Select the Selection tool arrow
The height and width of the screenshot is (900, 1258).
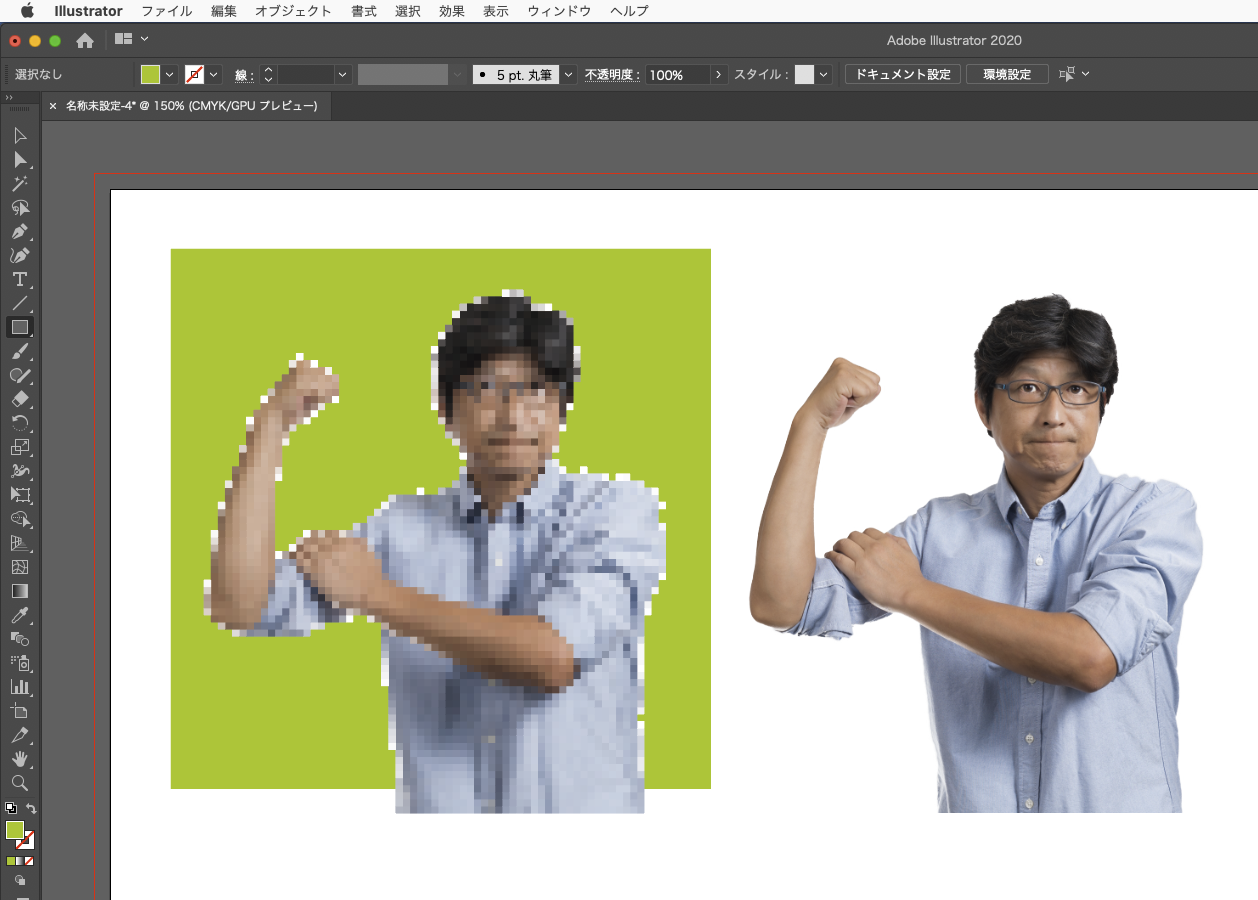tap(20, 135)
